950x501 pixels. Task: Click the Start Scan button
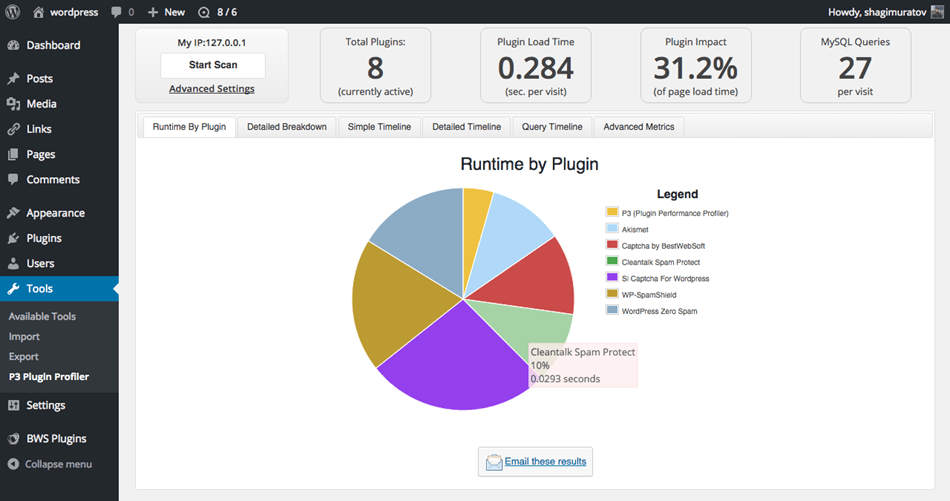213,65
